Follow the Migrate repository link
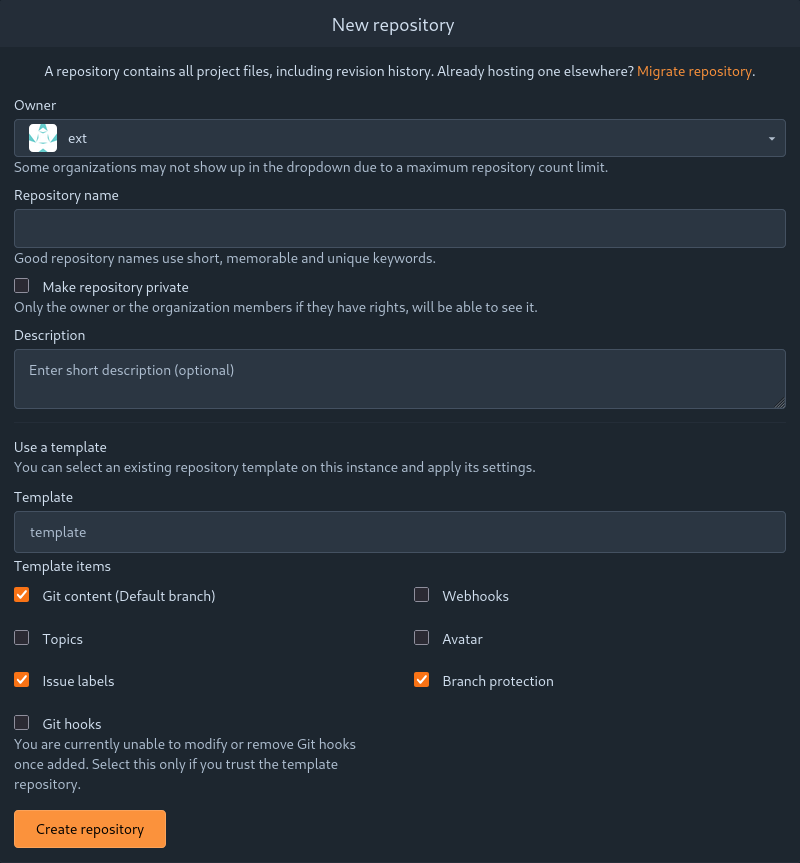Image resolution: width=800 pixels, height=863 pixels. click(694, 71)
